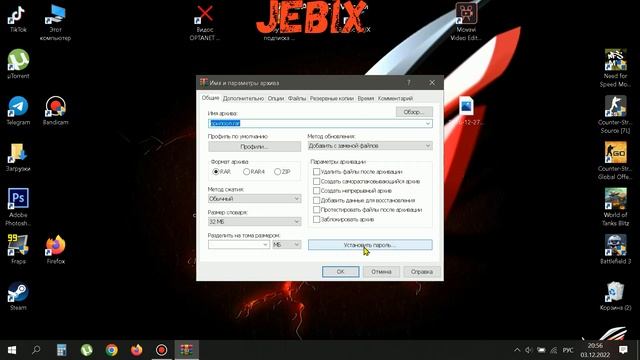The width and height of the screenshot is (640, 360).
Task: Launch the Counter-Strike Source shortcut
Action: click(615, 114)
